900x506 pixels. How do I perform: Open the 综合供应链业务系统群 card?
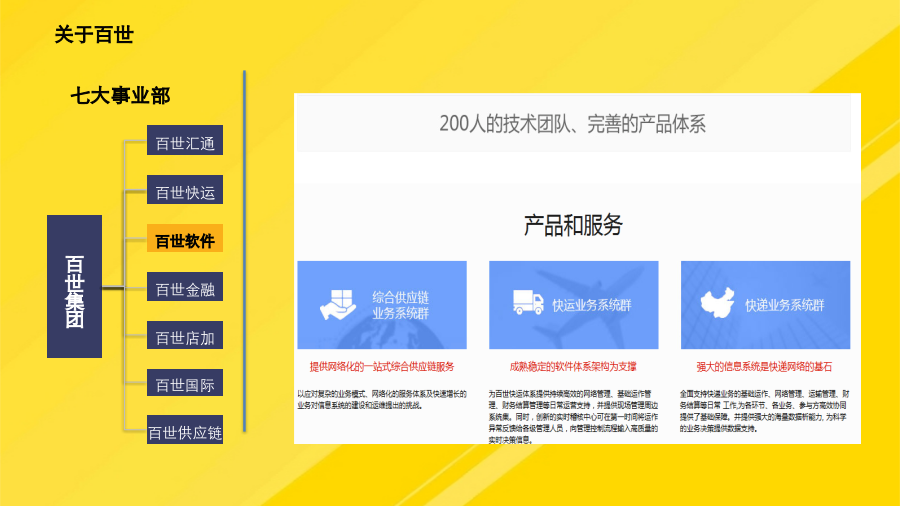382,305
